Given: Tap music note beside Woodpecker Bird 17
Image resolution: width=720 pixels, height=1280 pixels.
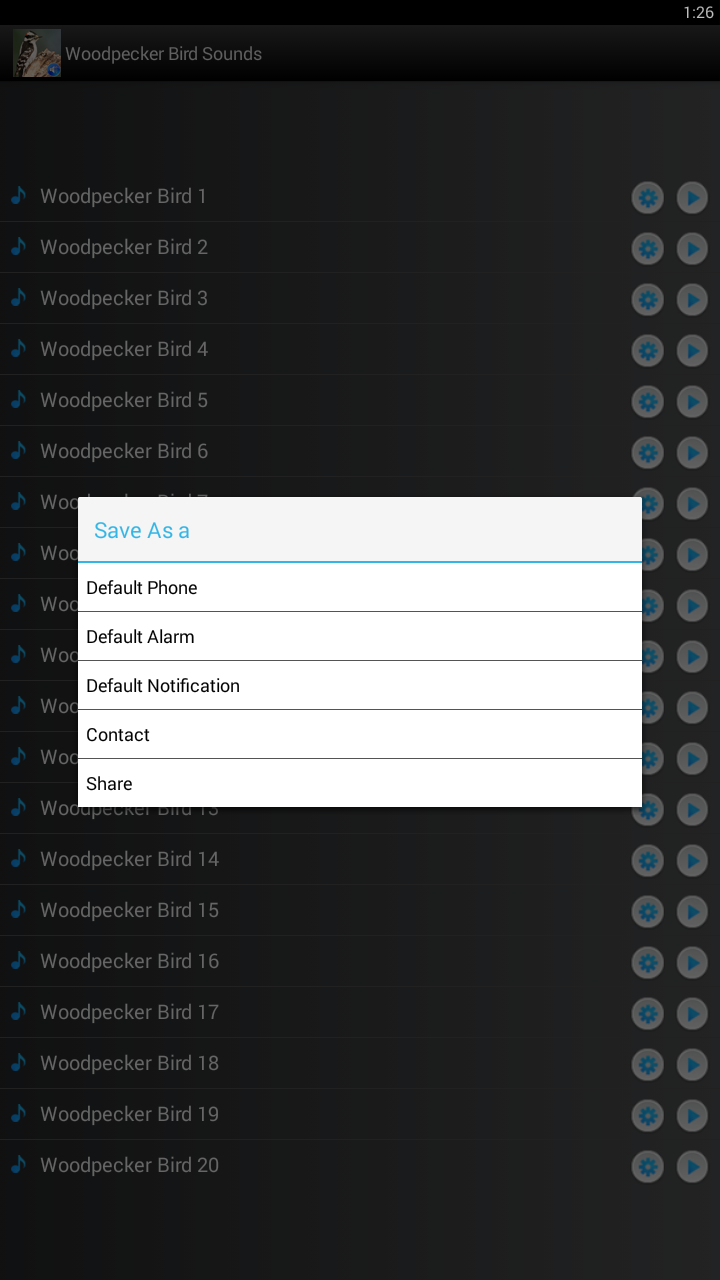Looking at the screenshot, I should point(18,1012).
